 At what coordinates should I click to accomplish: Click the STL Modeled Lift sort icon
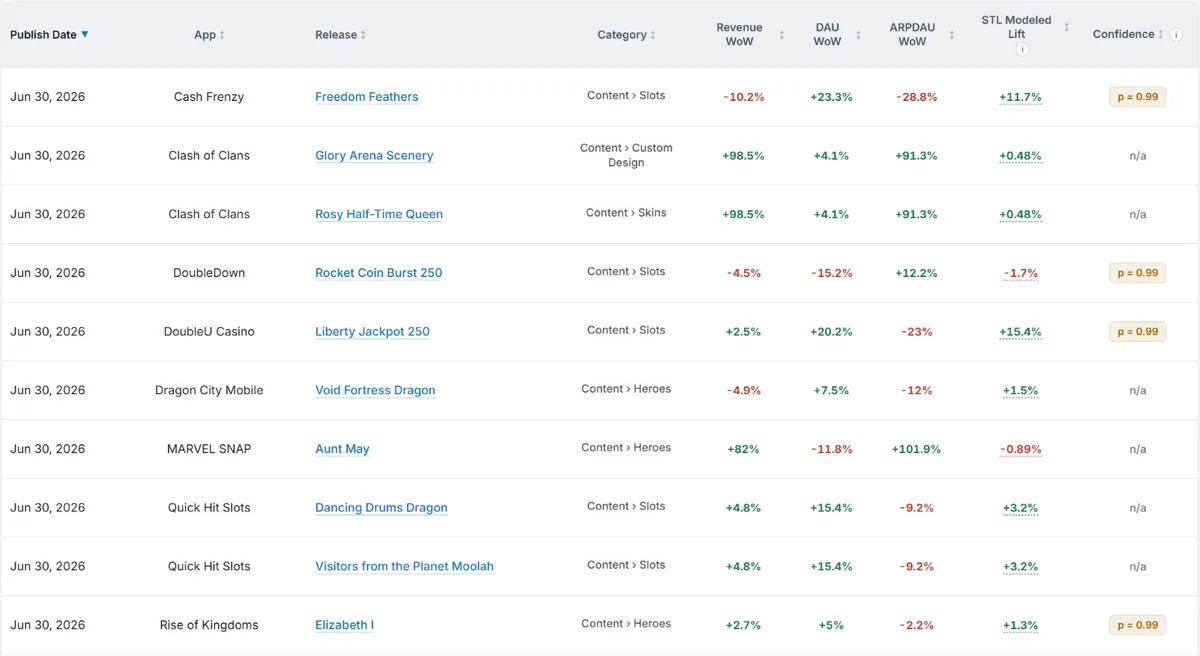point(1067,28)
